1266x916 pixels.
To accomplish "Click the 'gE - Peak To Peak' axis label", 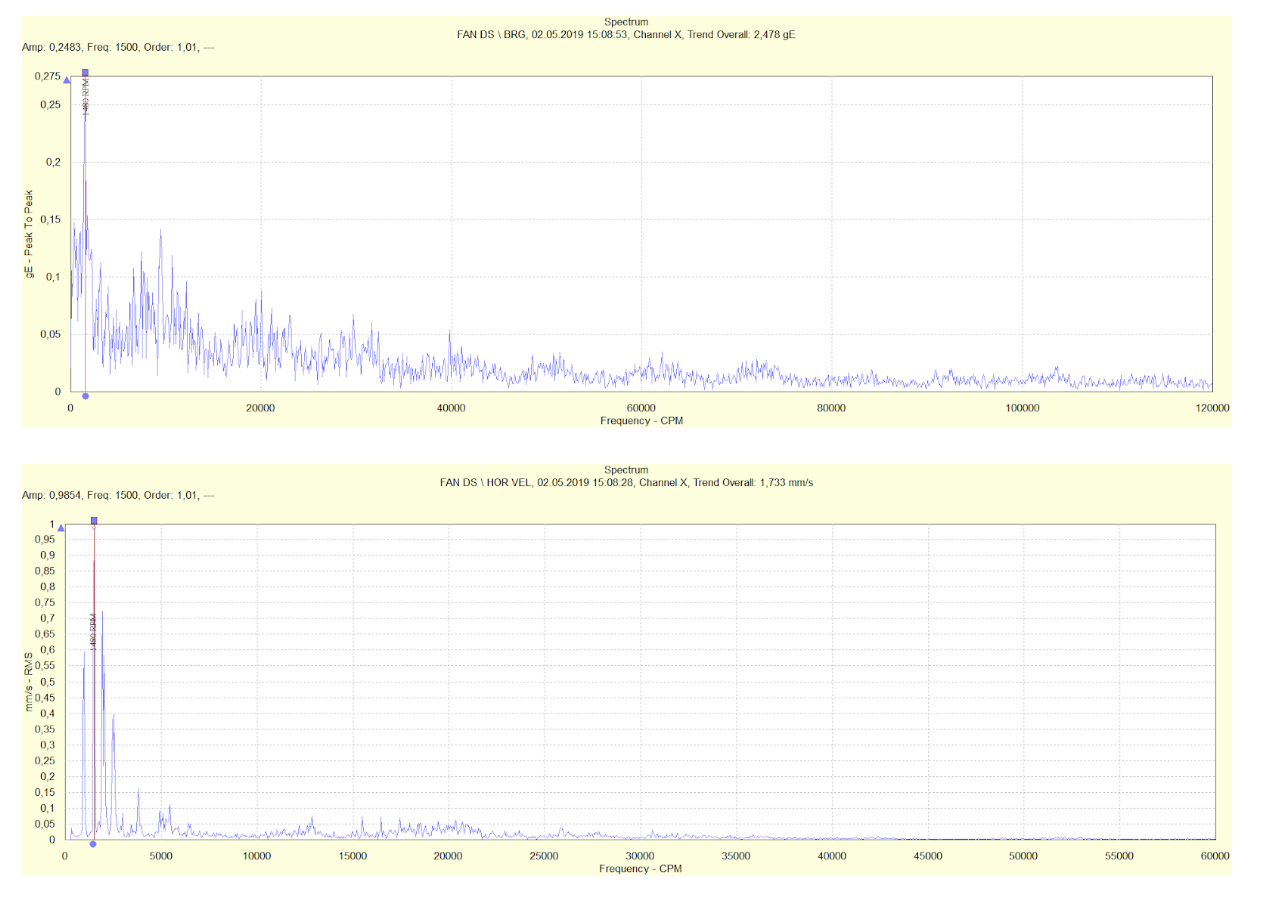I will point(32,233).
